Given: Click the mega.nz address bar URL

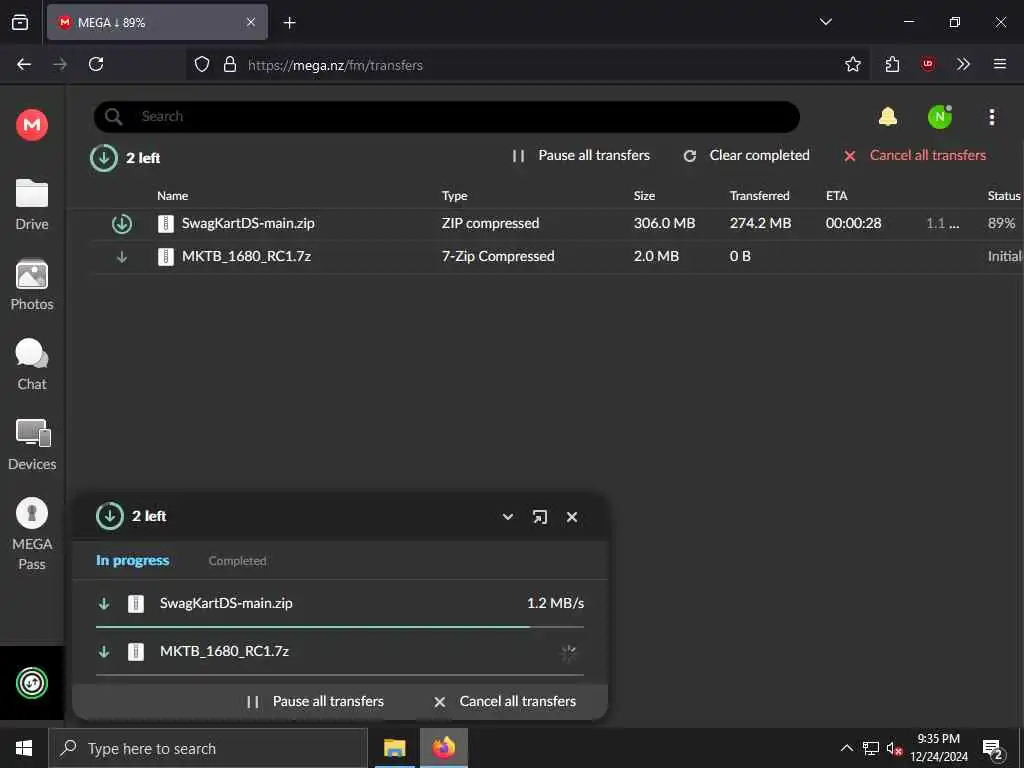Looking at the screenshot, I should point(335,65).
